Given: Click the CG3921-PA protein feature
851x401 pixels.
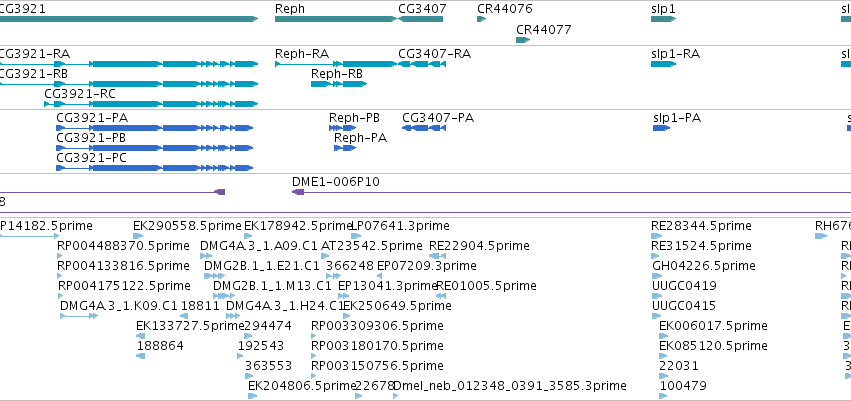Looking at the screenshot, I should click(x=155, y=128).
